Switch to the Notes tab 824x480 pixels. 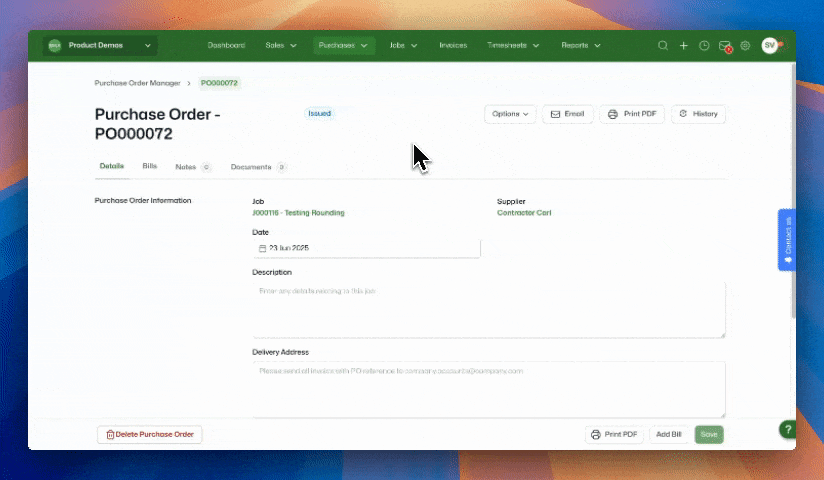pyautogui.click(x=192, y=167)
